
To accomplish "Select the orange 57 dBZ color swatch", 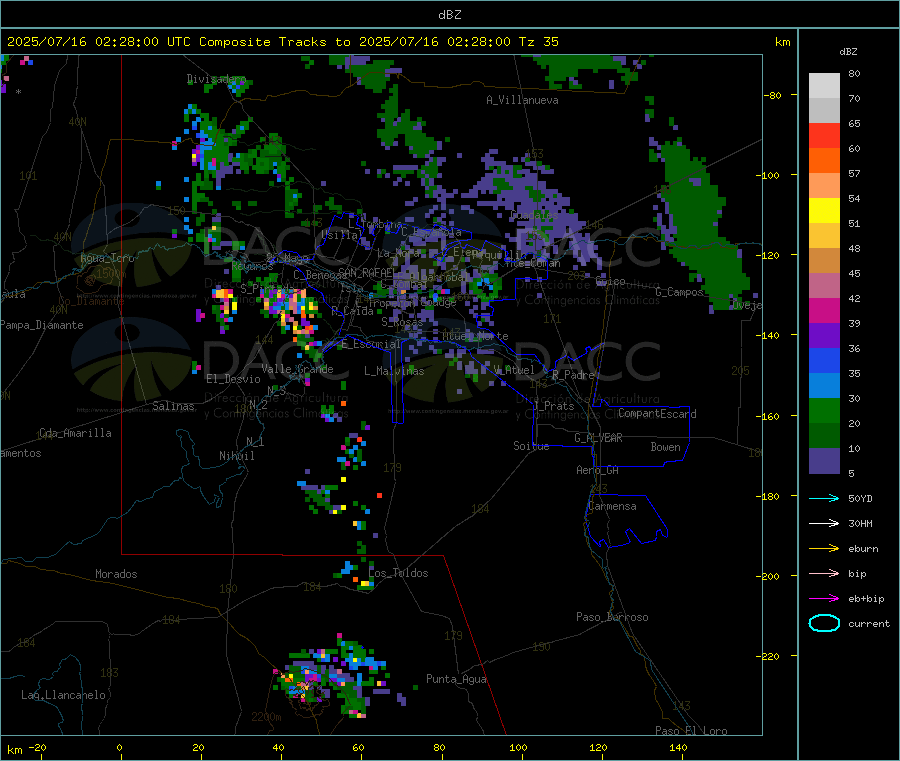I will (x=824, y=161).
